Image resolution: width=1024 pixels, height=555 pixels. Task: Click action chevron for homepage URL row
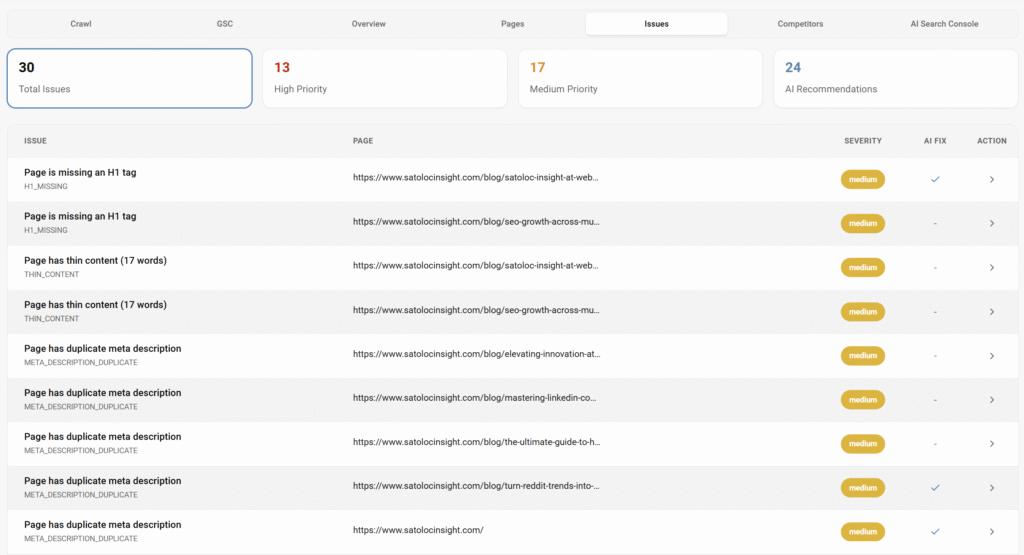point(991,532)
